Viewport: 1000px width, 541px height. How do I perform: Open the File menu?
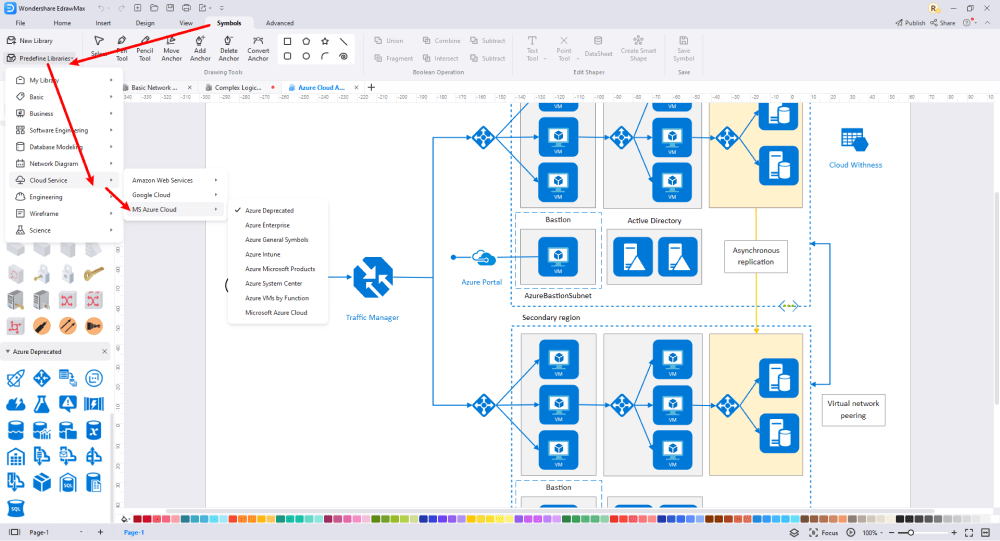[x=20, y=23]
